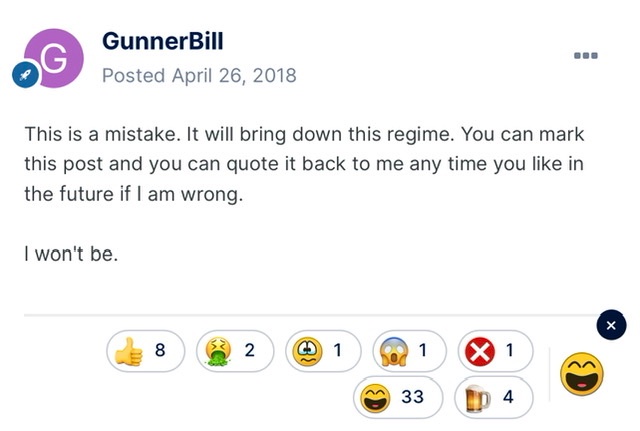The width and height of the screenshot is (640, 431).
Task: Click the red X disagree reaction
Action: 480,351
